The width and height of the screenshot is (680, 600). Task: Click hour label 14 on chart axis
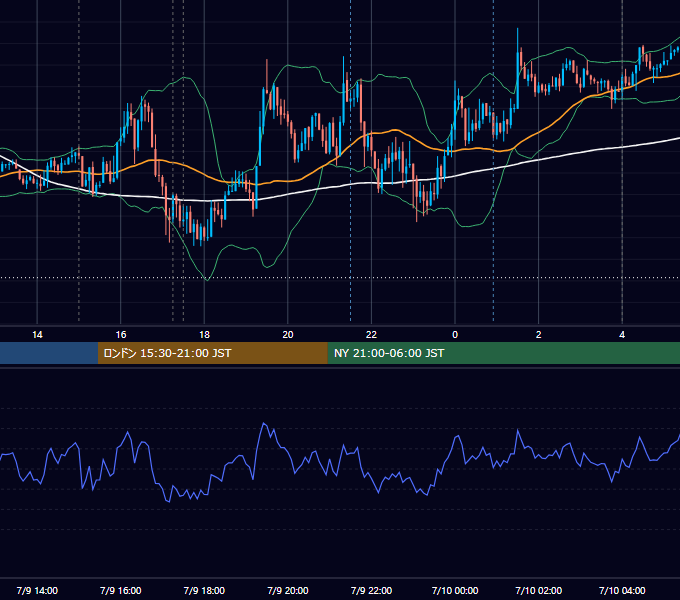click(x=37, y=335)
